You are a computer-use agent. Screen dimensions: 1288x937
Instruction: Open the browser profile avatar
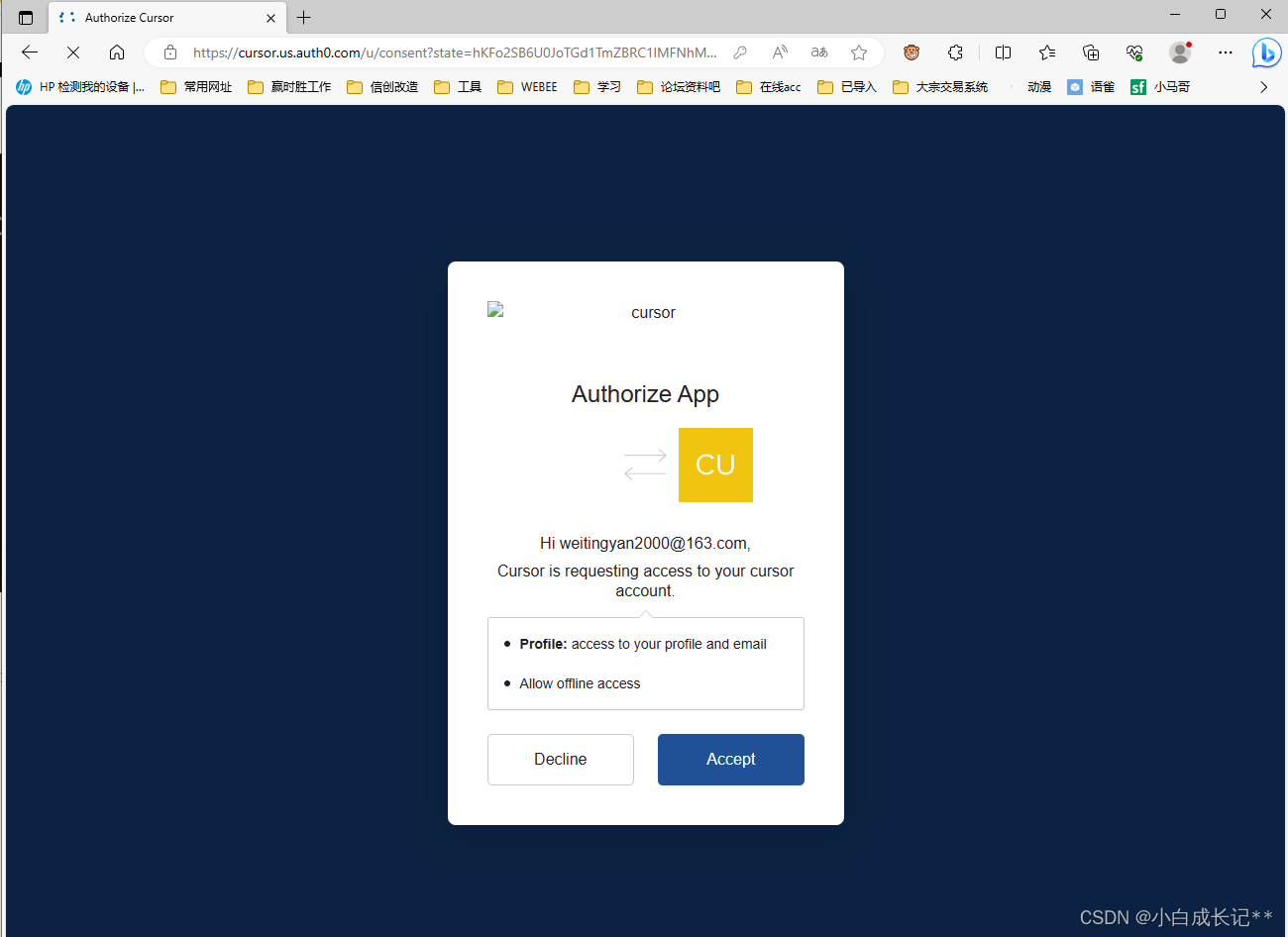tap(1179, 52)
